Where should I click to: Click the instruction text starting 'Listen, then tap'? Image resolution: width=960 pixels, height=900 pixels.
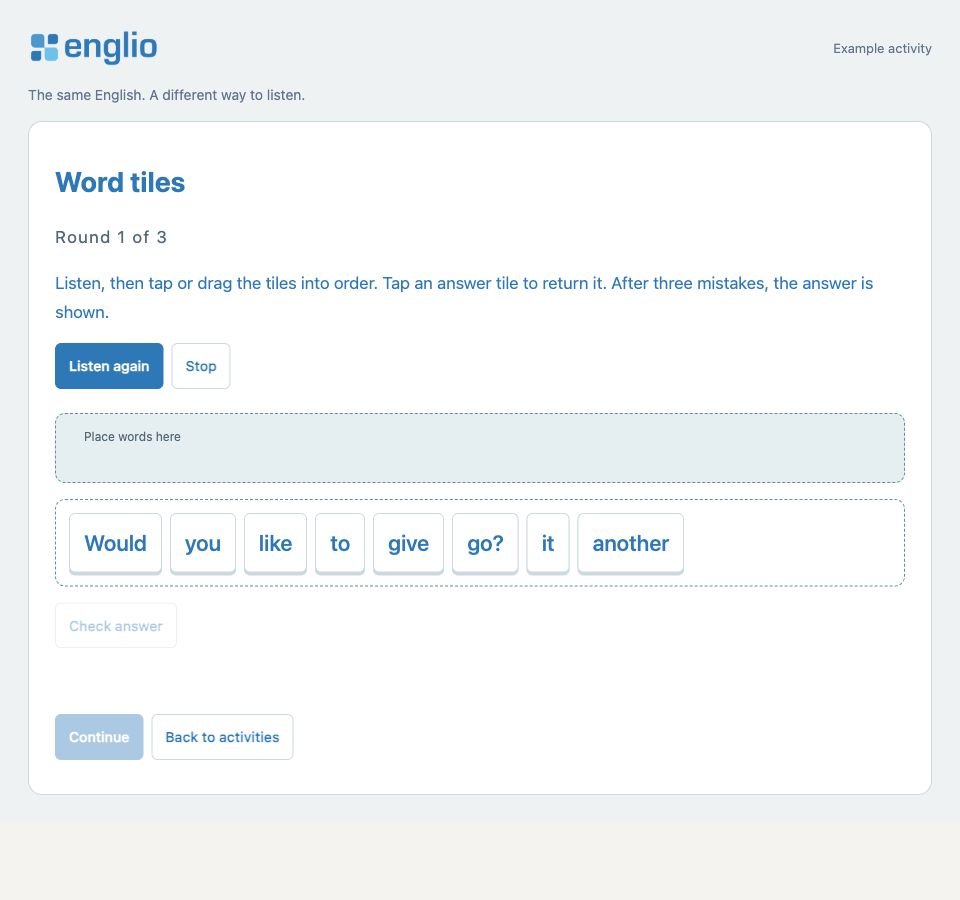click(464, 298)
